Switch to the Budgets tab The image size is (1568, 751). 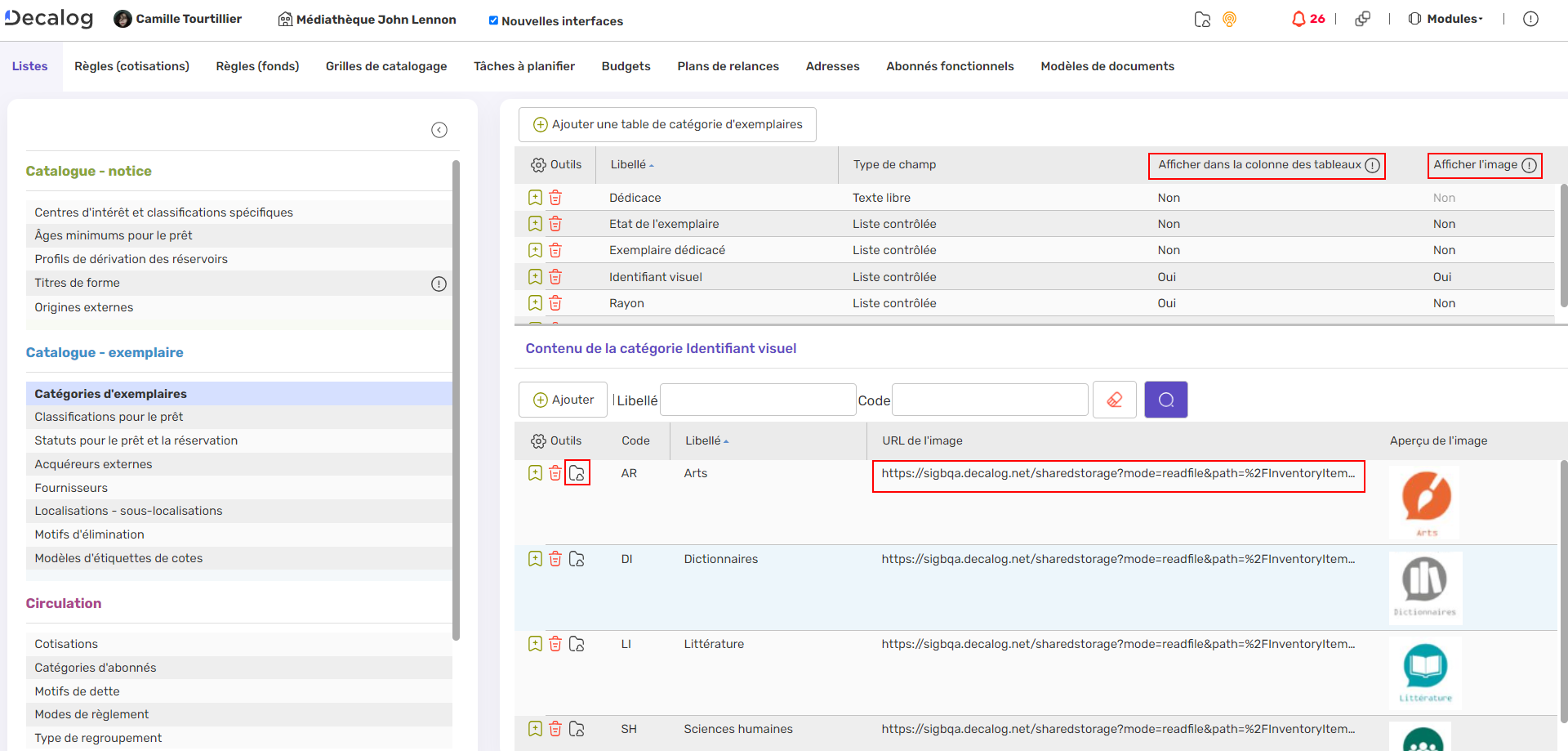point(626,66)
